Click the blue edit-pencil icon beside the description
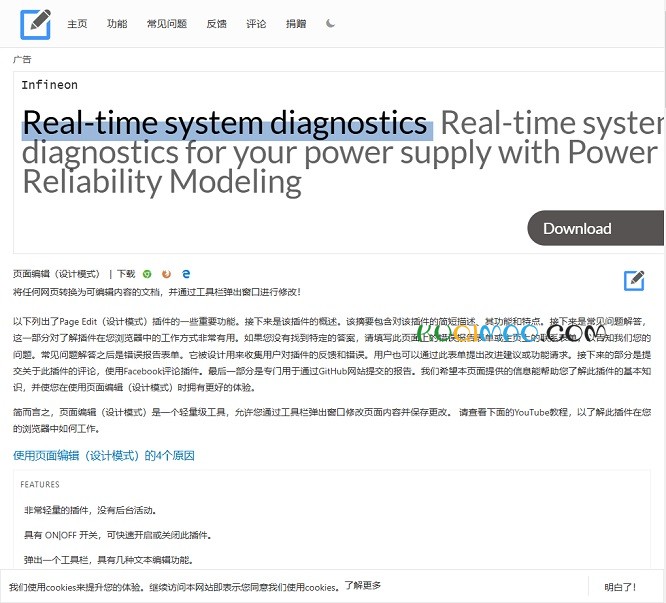Image resolution: width=666 pixels, height=603 pixels. coord(634,280)
